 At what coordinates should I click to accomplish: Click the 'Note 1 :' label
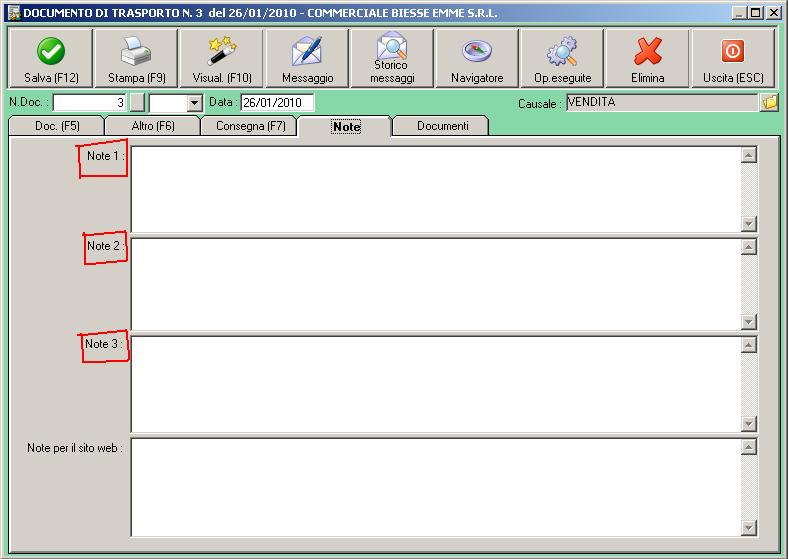106,156
